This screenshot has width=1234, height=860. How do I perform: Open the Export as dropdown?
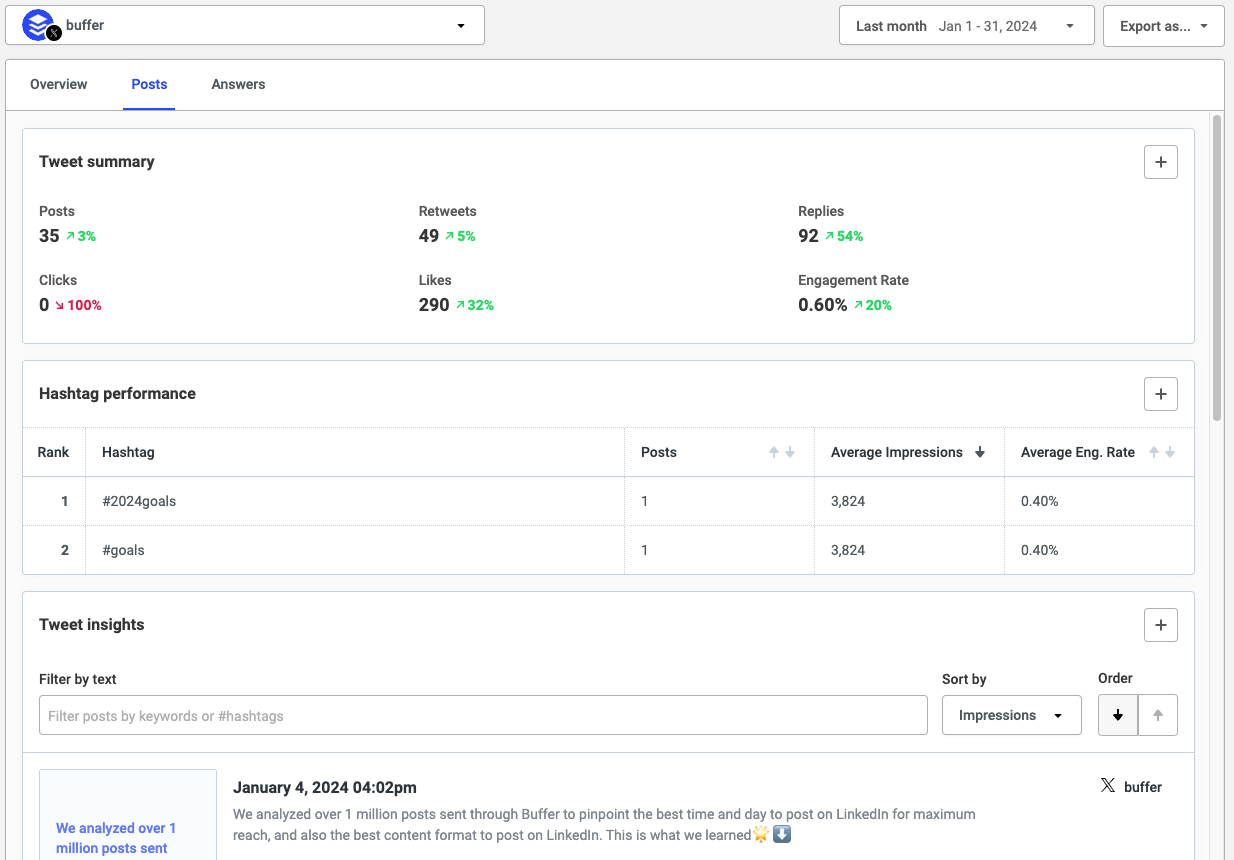coord(1163,26)
